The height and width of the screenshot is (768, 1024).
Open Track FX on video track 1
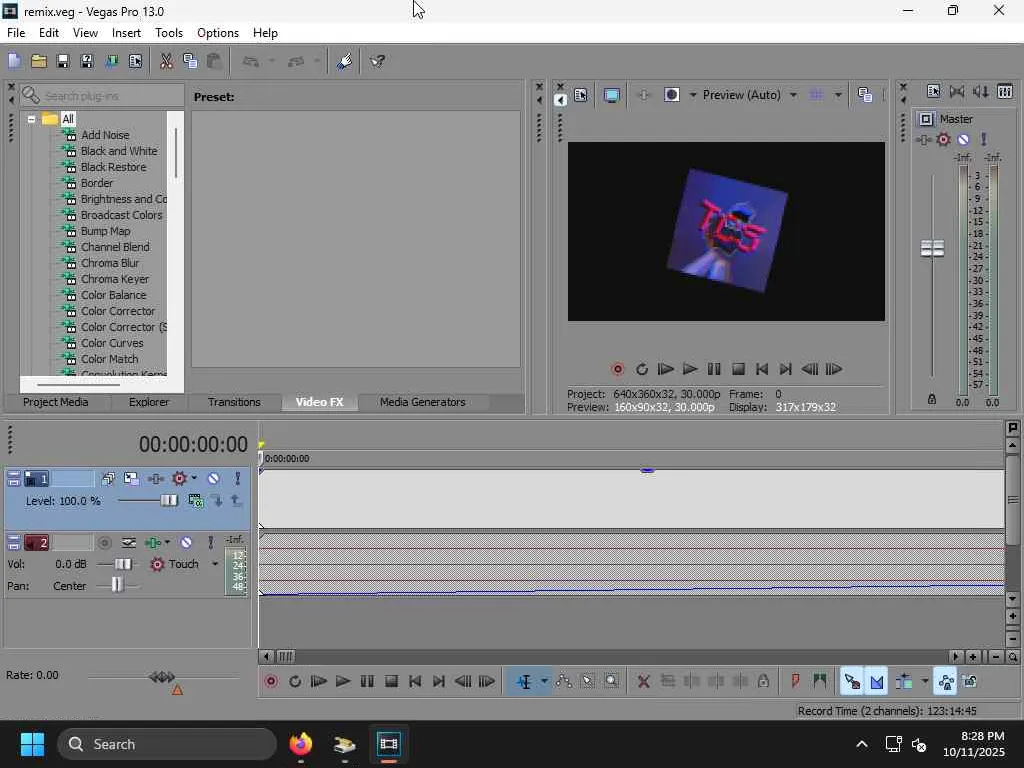tap(155, 479)
